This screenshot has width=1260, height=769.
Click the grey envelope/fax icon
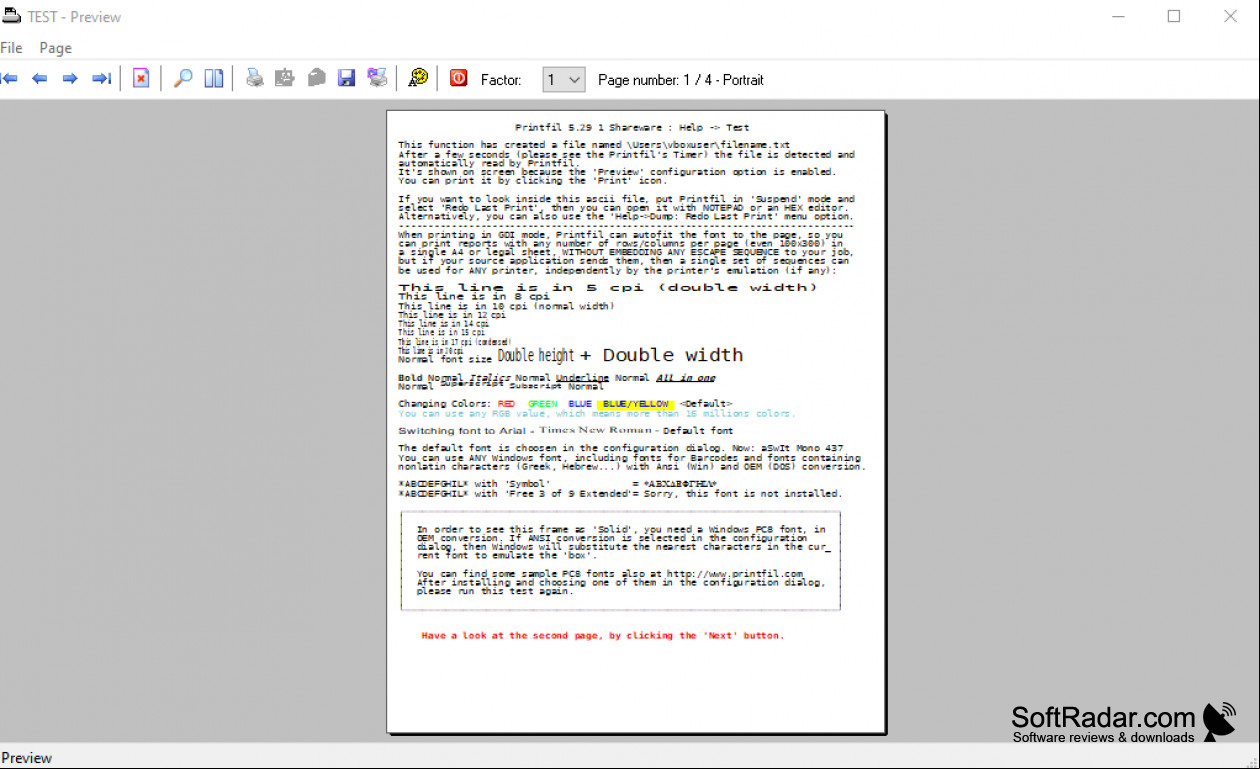click(x=316, y=78)
